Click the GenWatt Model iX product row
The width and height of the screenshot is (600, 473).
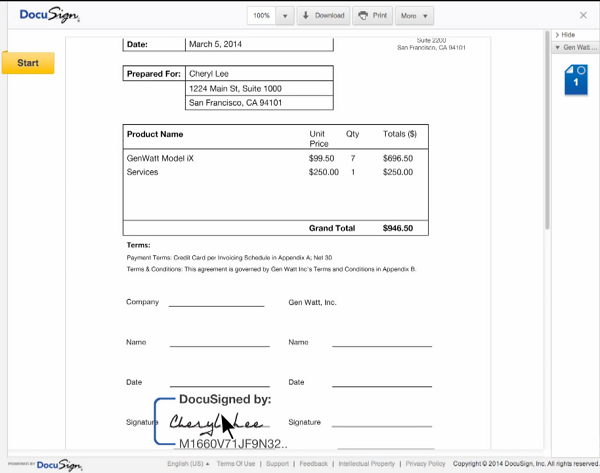(276, 158)
